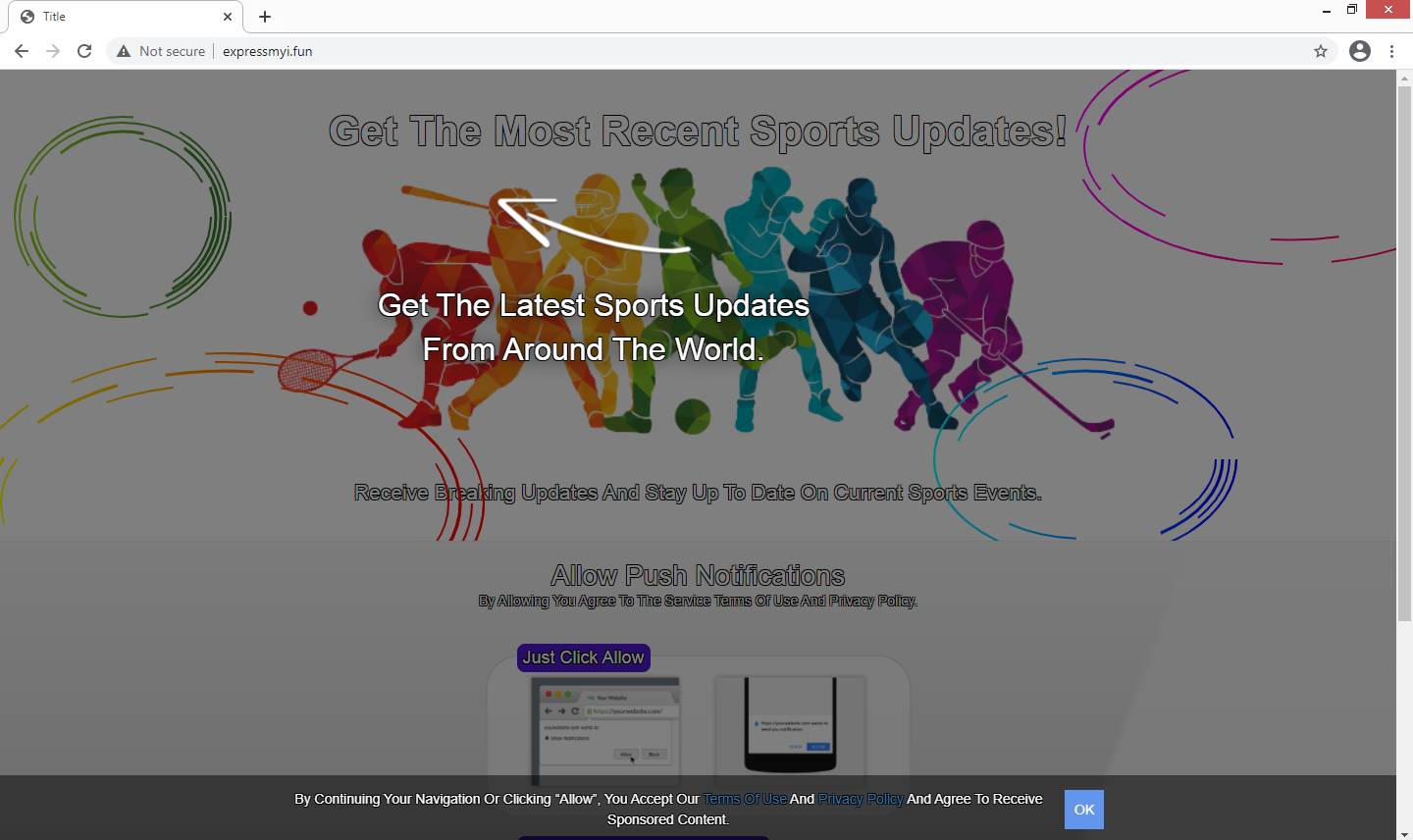The height and width of the screenshot is (840, 1413).
Task: Click the Just Click Allow label
Action: click(584, 657)
